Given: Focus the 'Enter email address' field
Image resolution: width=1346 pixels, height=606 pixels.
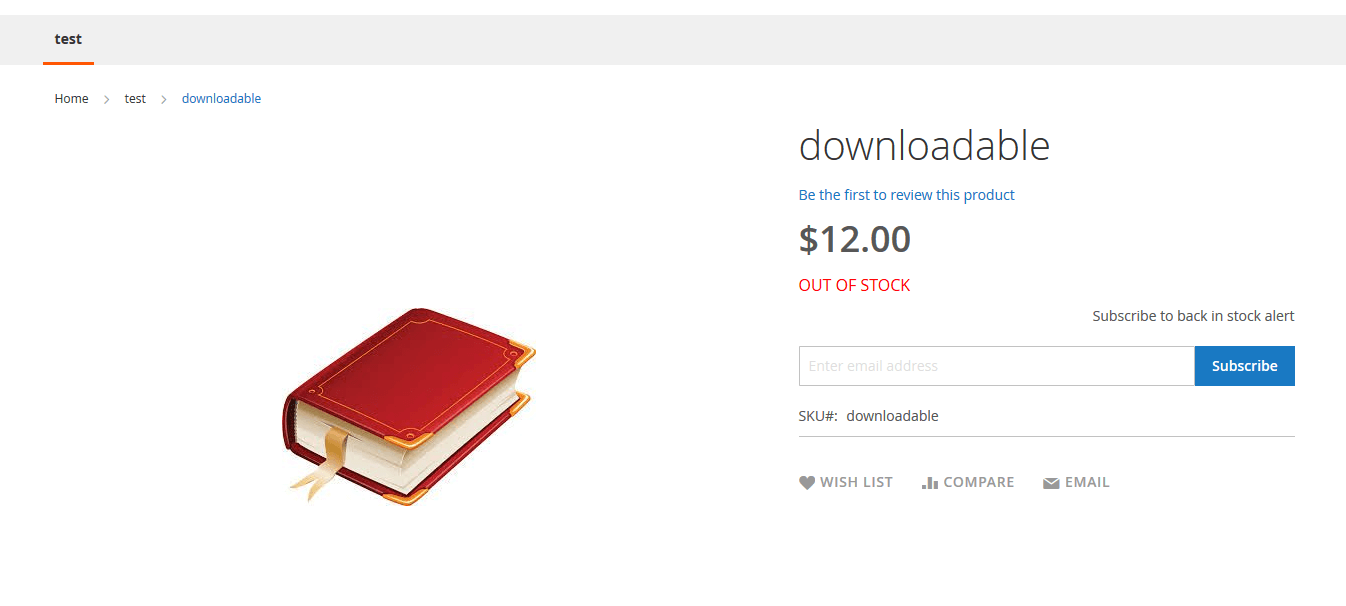Looking at the screenshot, I should click(x=996, y=366).
